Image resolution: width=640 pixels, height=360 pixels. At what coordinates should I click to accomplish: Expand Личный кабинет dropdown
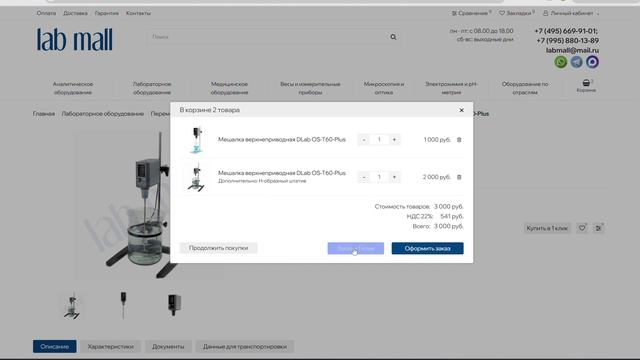click(x=571, y=13)
